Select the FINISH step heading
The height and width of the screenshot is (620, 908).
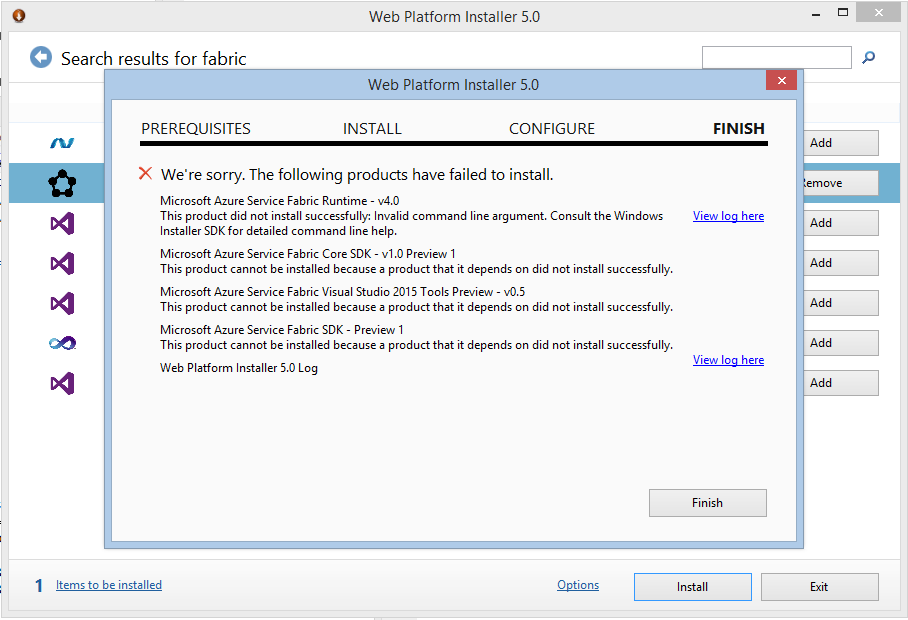pos(738,129)
